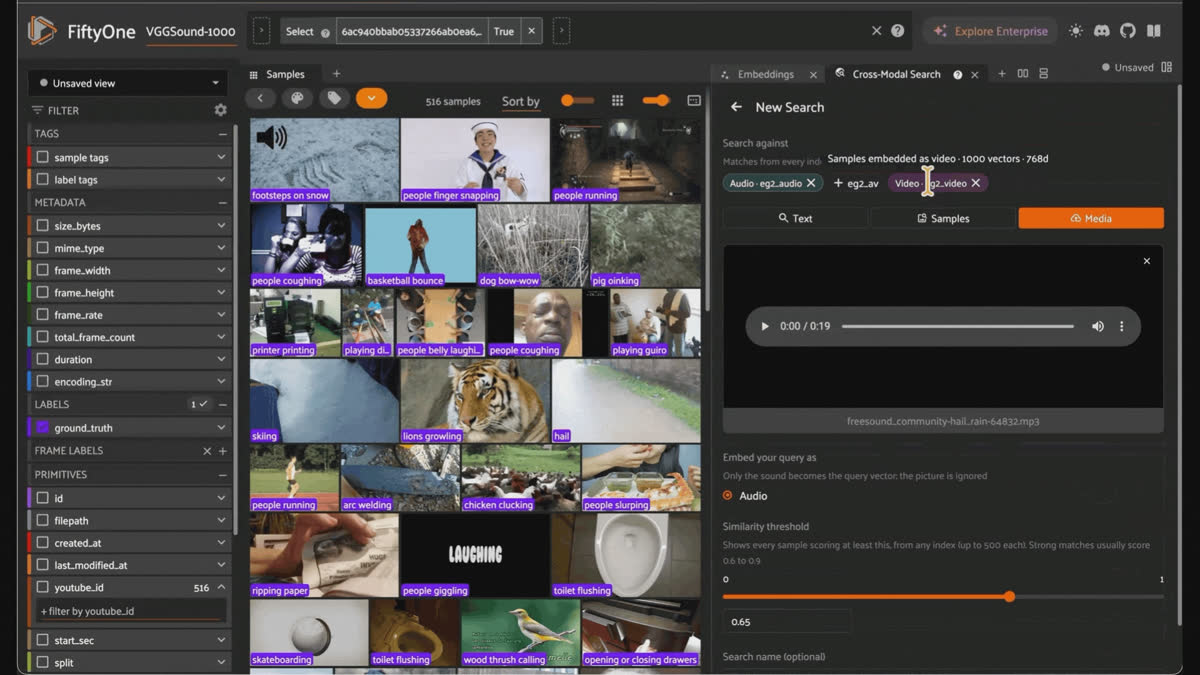The width and height of the screenshot is (1200, 675).
Task: Click the FiftyOne logo icon
Action: [41, 31]
